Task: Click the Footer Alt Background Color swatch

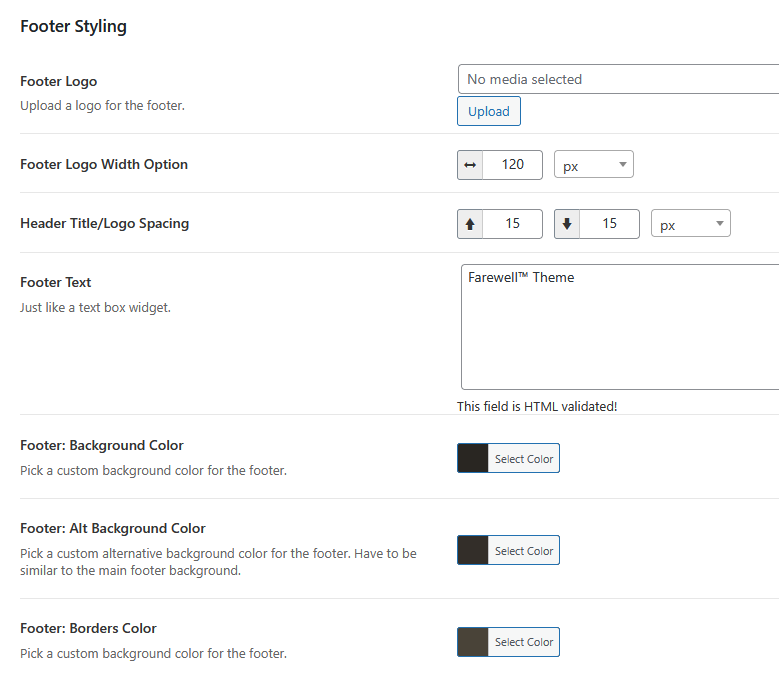Action: [473, 551]
